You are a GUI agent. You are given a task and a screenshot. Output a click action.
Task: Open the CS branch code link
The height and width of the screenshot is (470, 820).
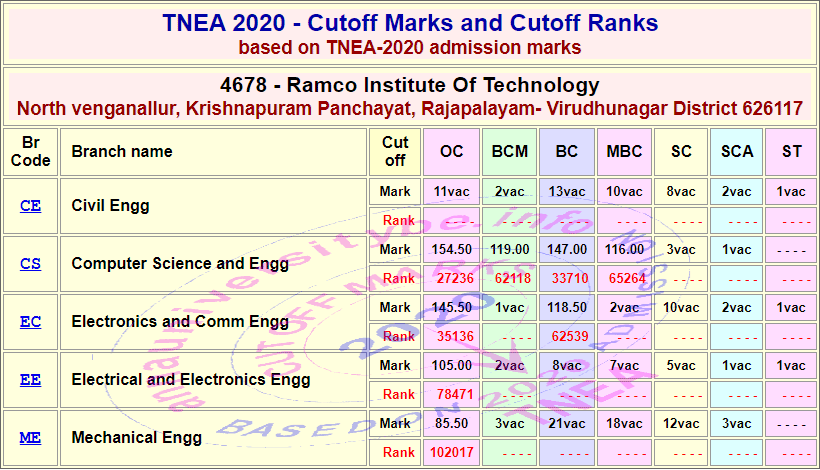pyautogui.click(x=30, y=264)
